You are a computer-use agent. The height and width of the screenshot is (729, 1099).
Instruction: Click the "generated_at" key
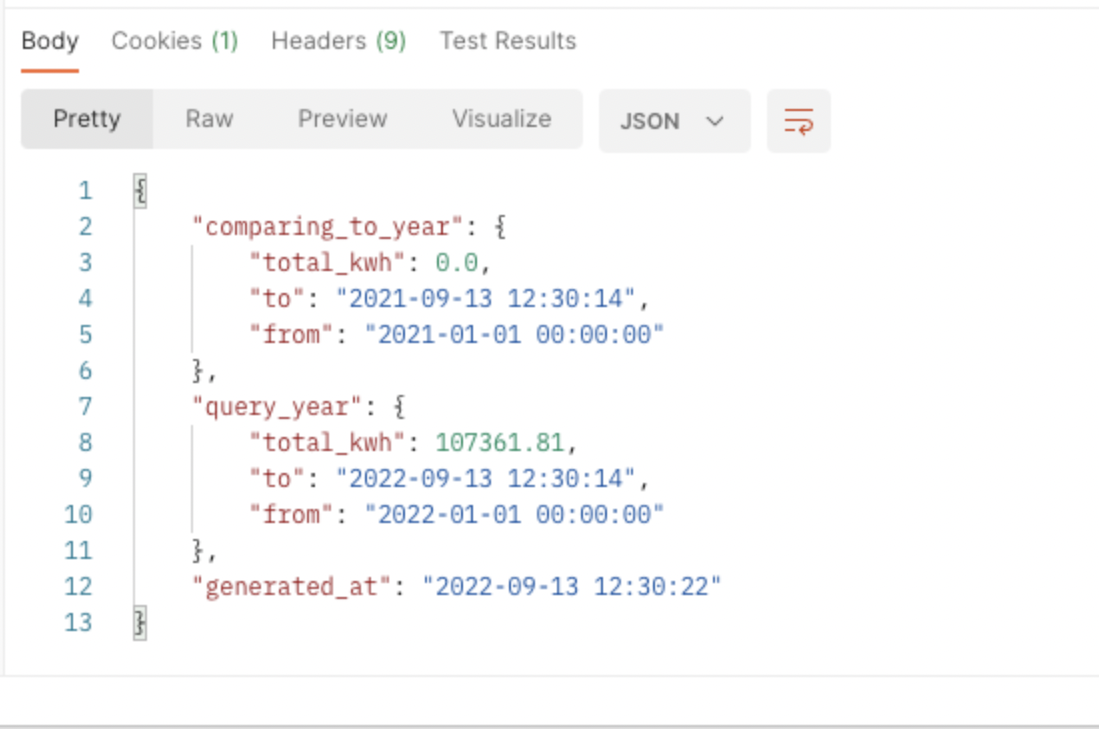[x=291, y=587]
